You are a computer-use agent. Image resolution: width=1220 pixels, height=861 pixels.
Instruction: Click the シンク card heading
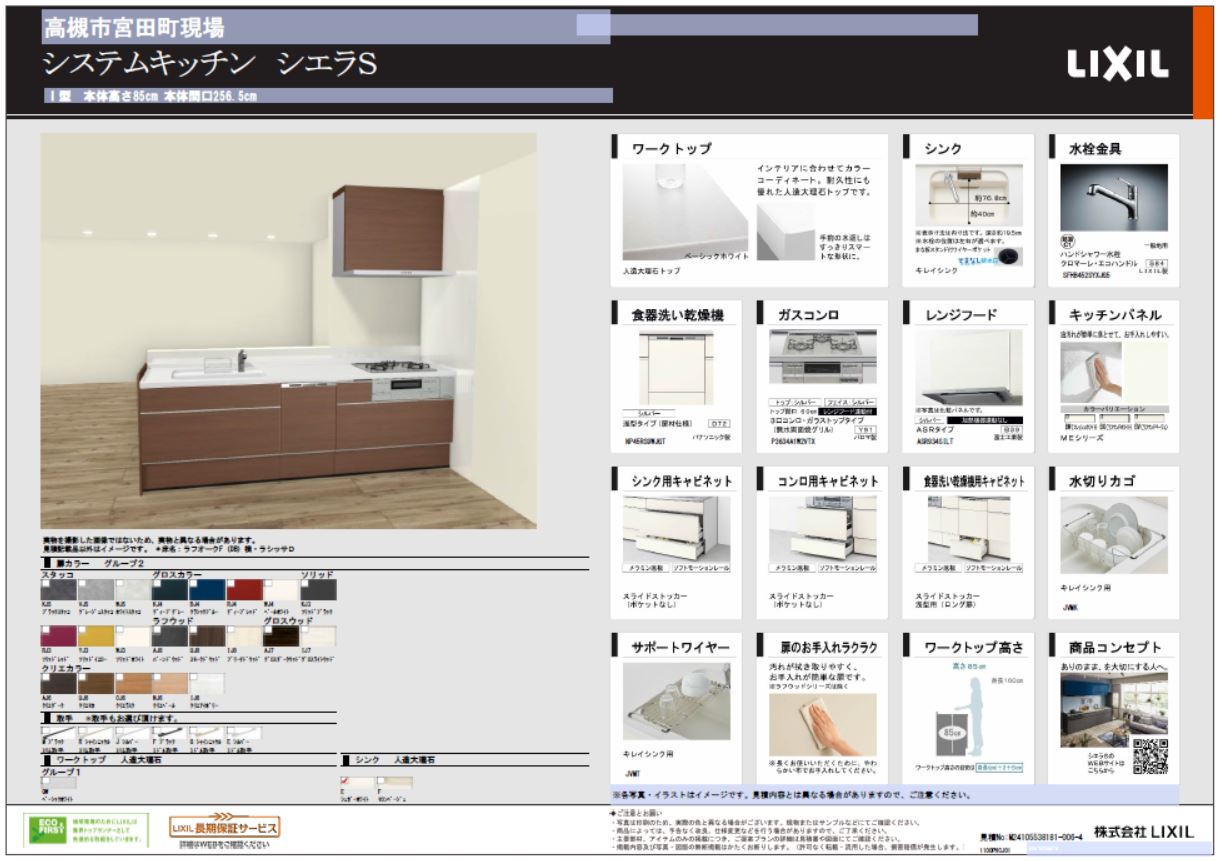pyautogui.click(x=943, y=149)
